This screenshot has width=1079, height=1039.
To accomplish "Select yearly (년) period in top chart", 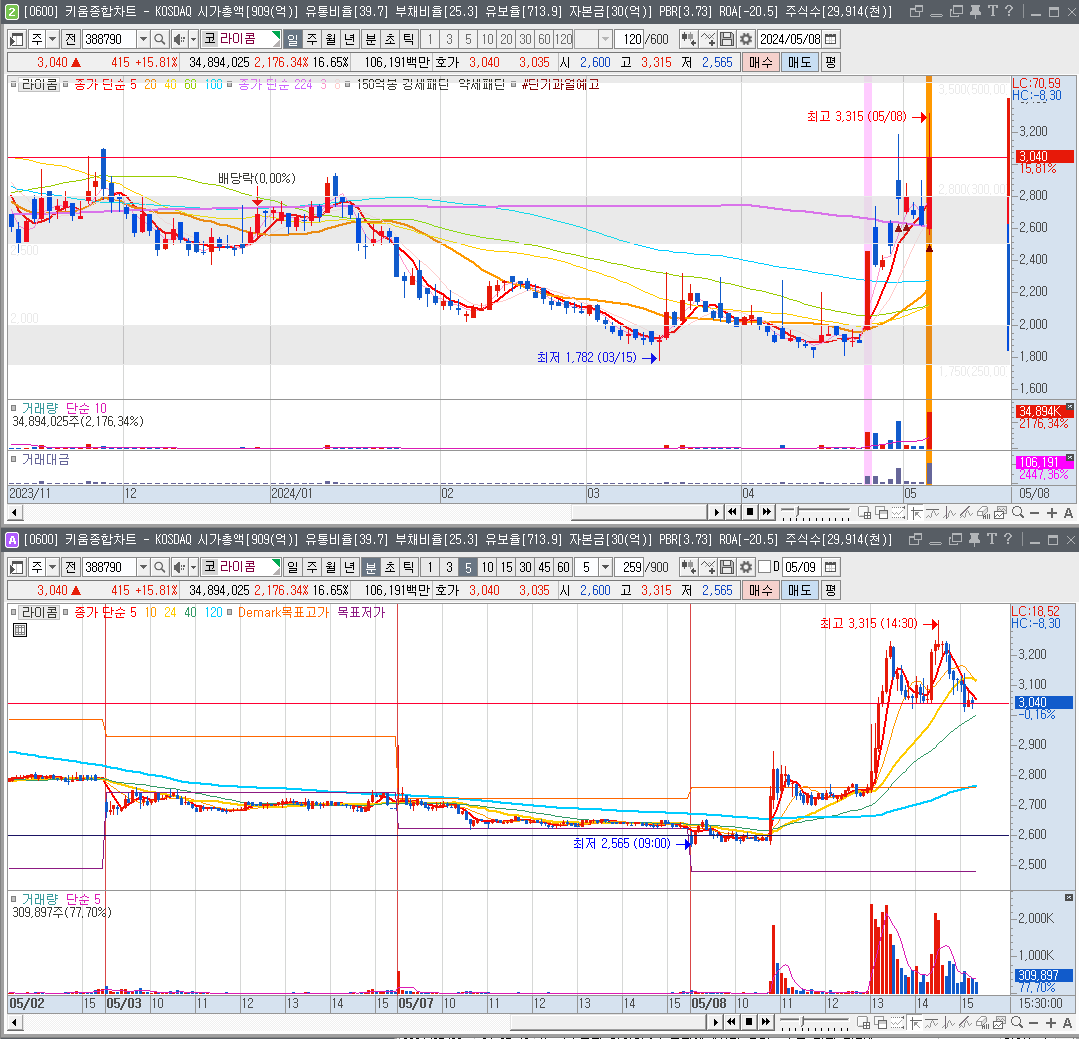I will tap(350, 39).
